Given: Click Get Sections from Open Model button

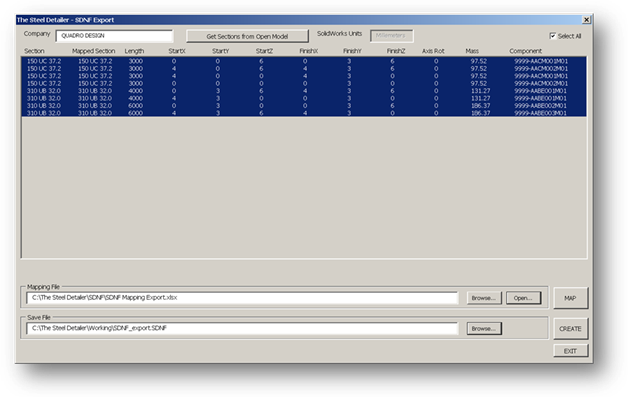Looking at the screenshot, I should pos(247,36).
